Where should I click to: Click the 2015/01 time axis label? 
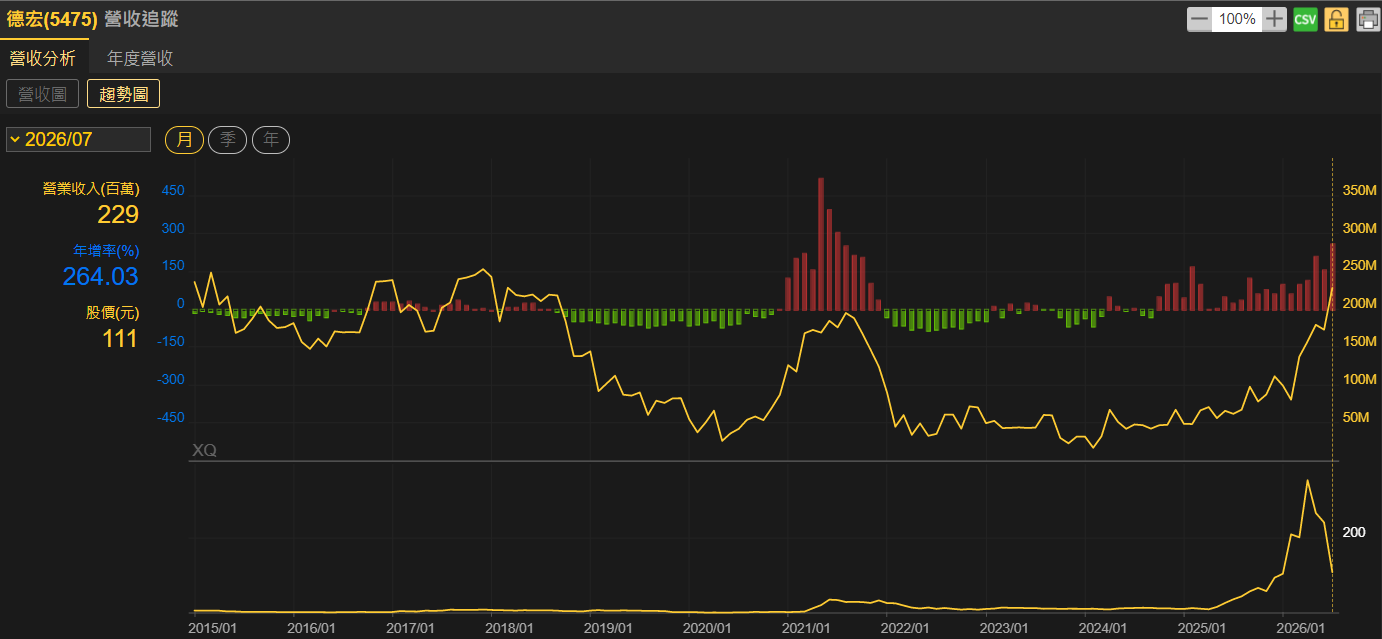(213, 628)
